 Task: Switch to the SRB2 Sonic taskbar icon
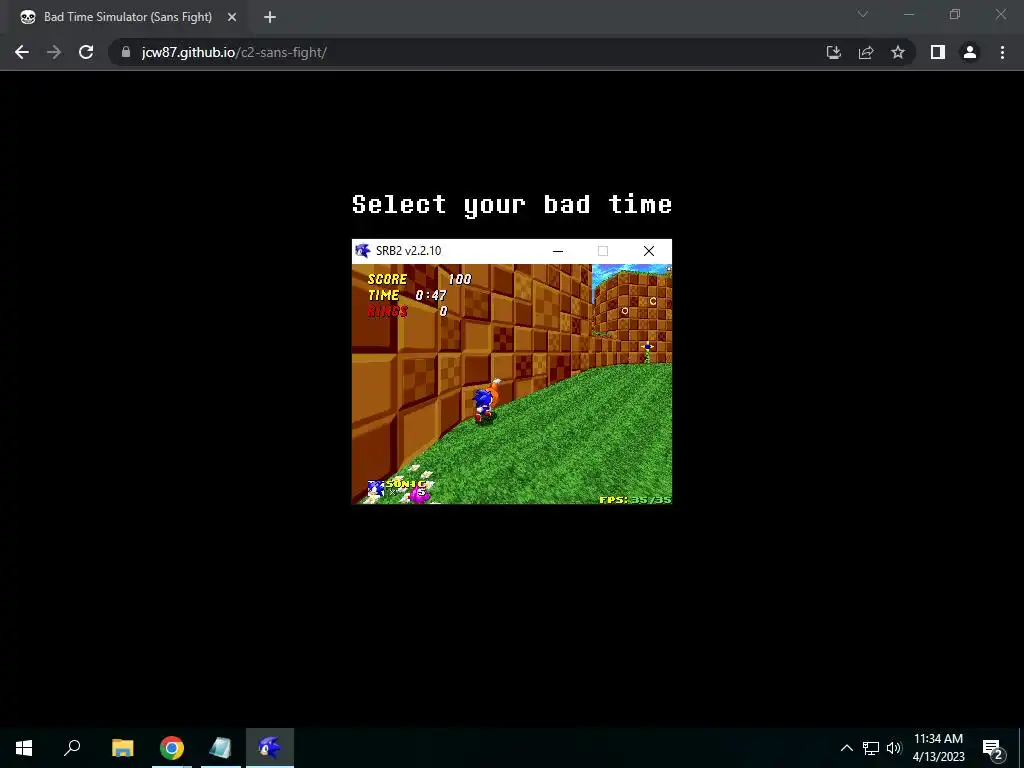270,748
